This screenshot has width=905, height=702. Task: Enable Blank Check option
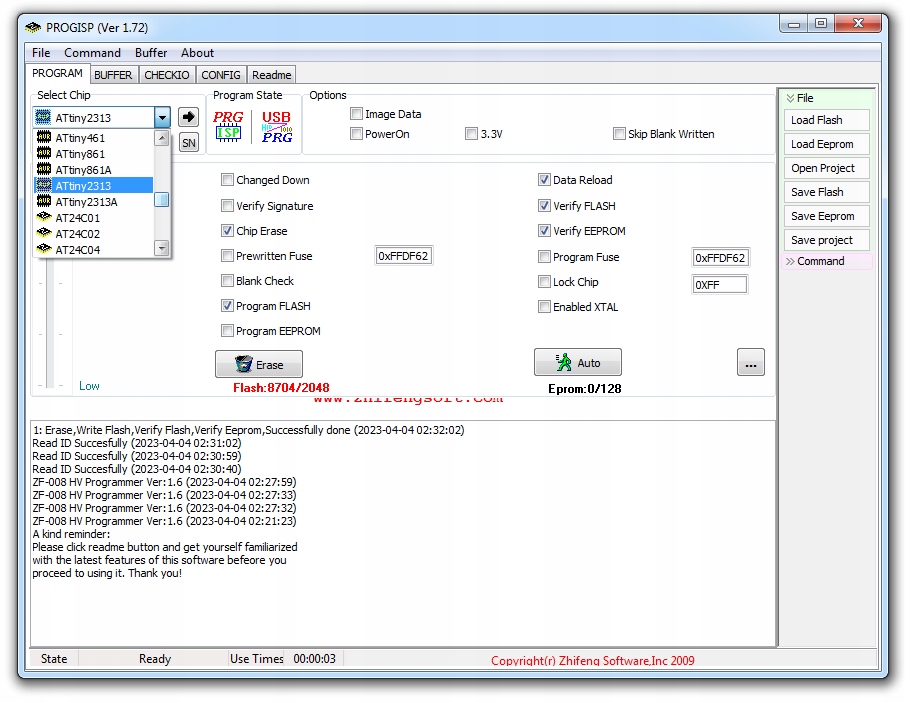coord(227,281)
